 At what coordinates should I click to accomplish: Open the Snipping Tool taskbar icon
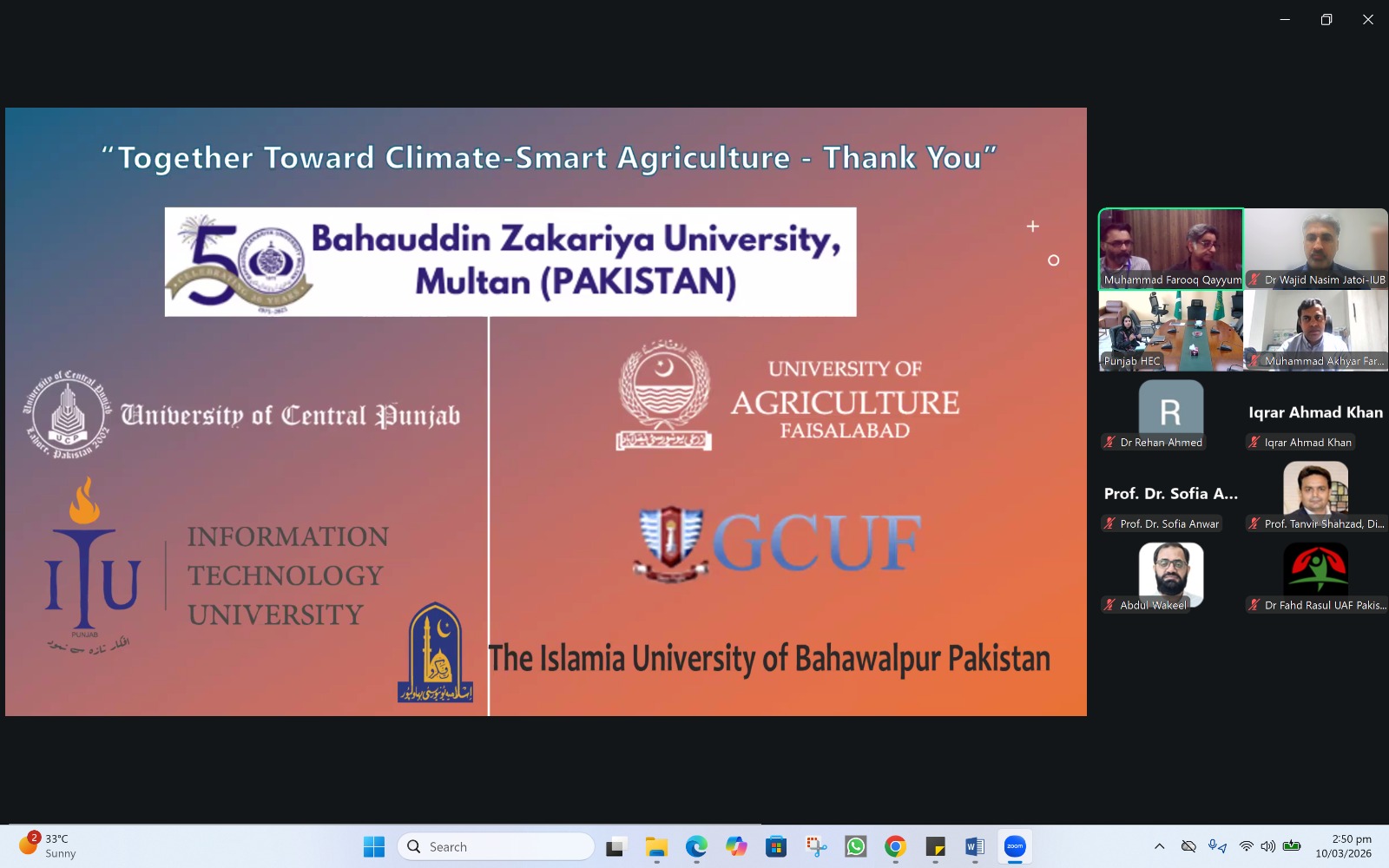816,846
